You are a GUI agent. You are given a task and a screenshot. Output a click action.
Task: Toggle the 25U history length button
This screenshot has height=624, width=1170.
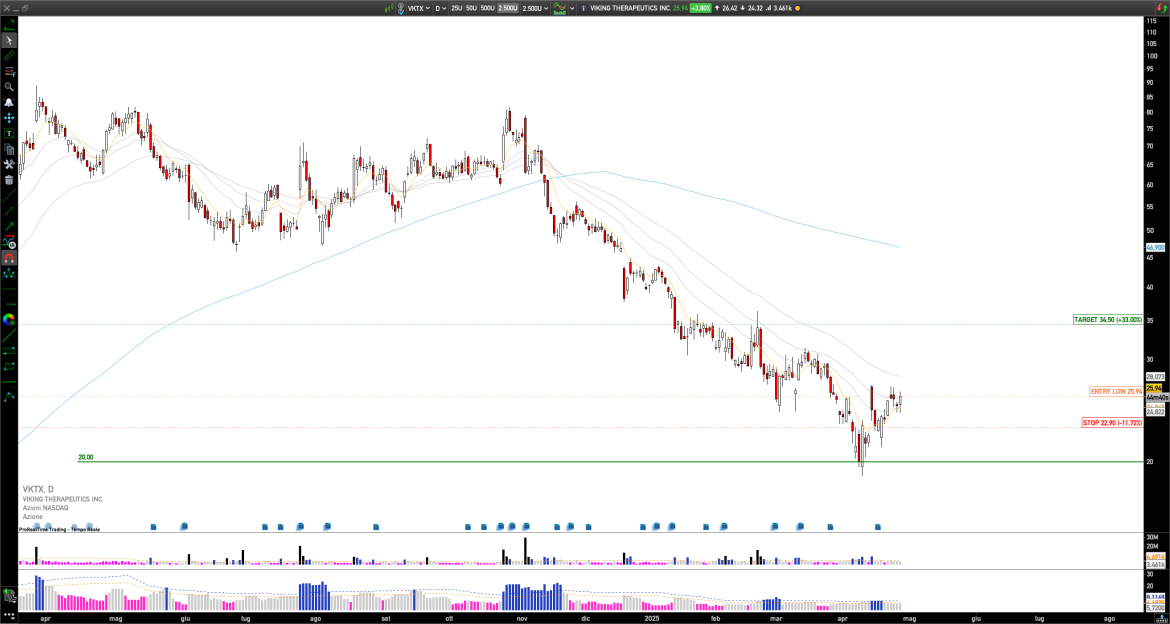[x=456, y=8]
